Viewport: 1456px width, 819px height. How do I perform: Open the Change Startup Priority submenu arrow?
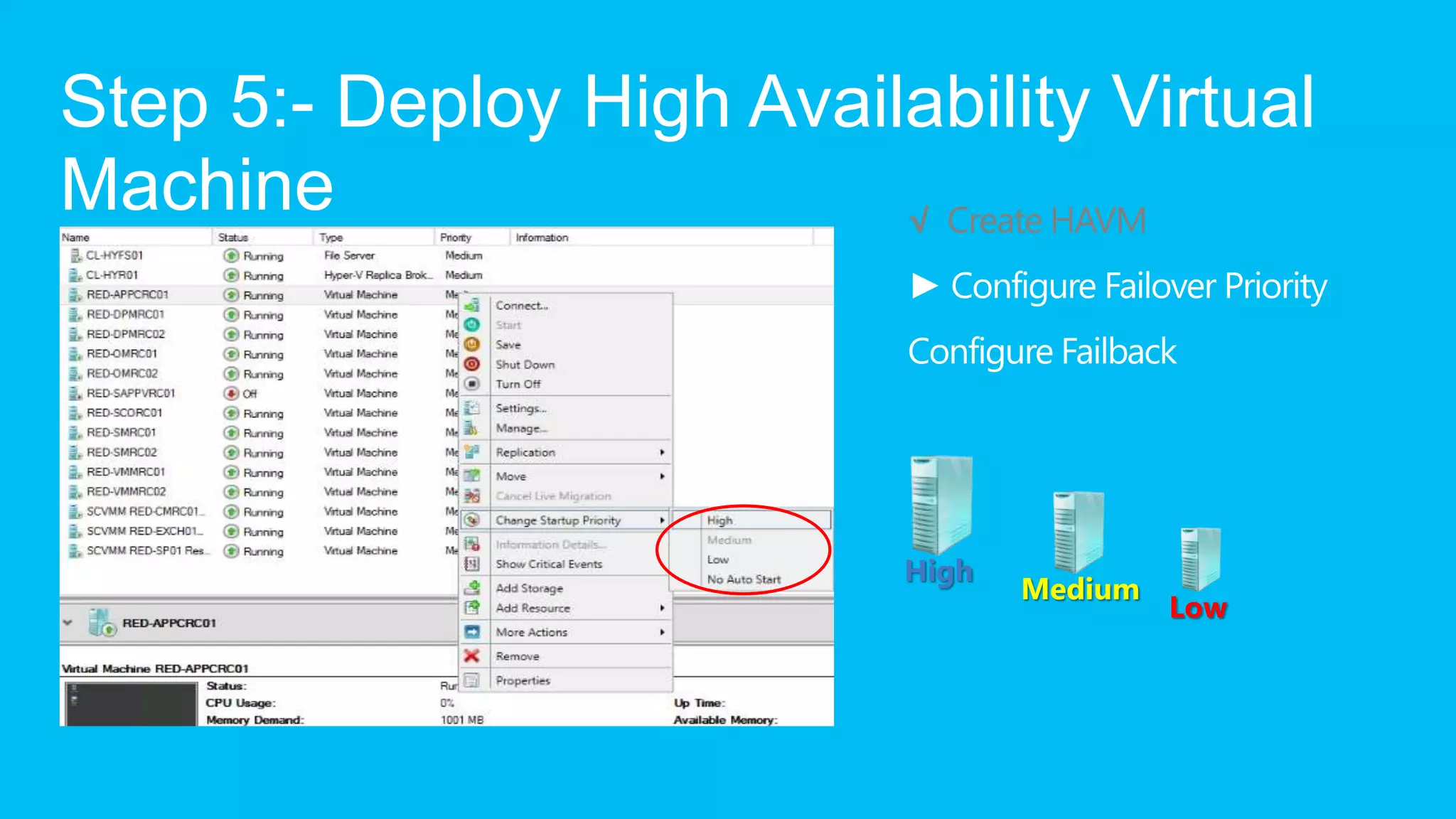662,520
